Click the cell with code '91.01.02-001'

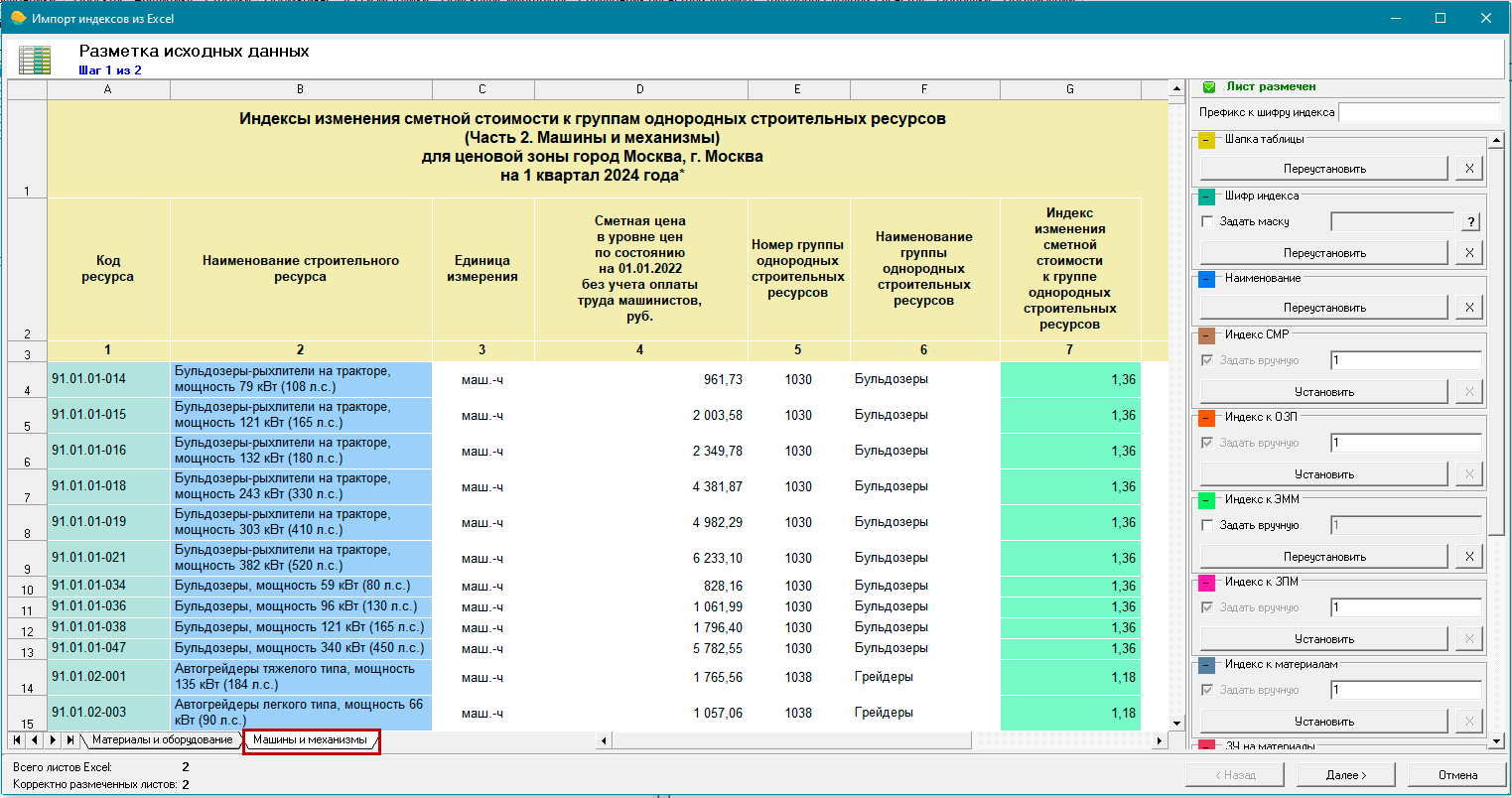pyautogui.click(x=108, y=678)
